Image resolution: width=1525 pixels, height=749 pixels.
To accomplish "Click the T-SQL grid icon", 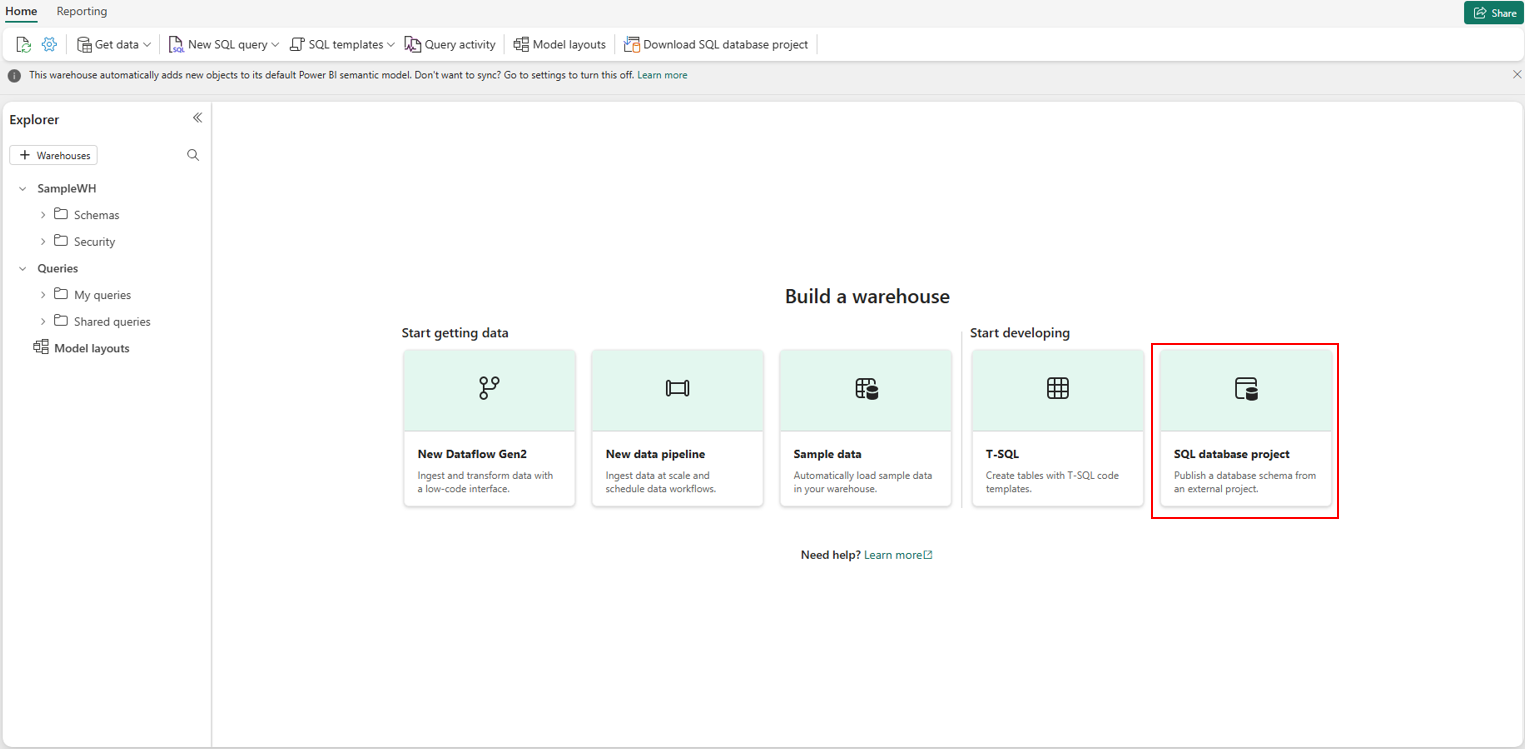I will [x=1058, y=388].
